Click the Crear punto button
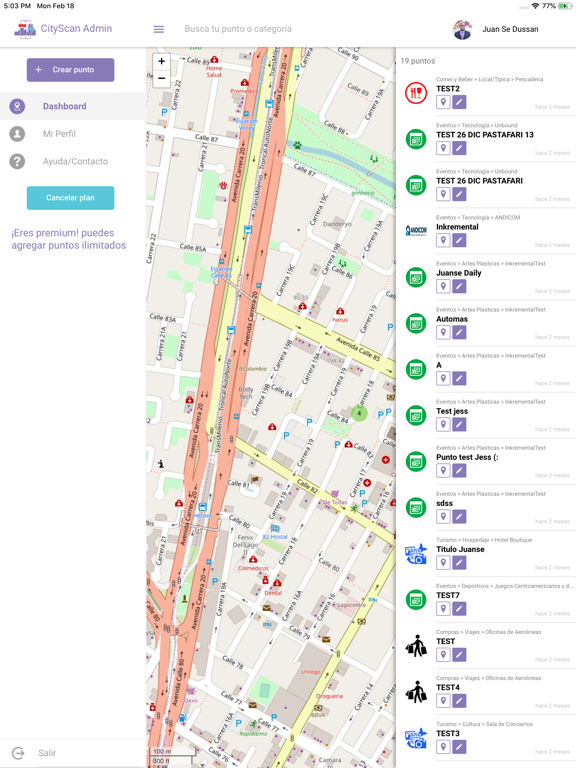This screenshot has height=768, width=576. [x=71, y=70]
